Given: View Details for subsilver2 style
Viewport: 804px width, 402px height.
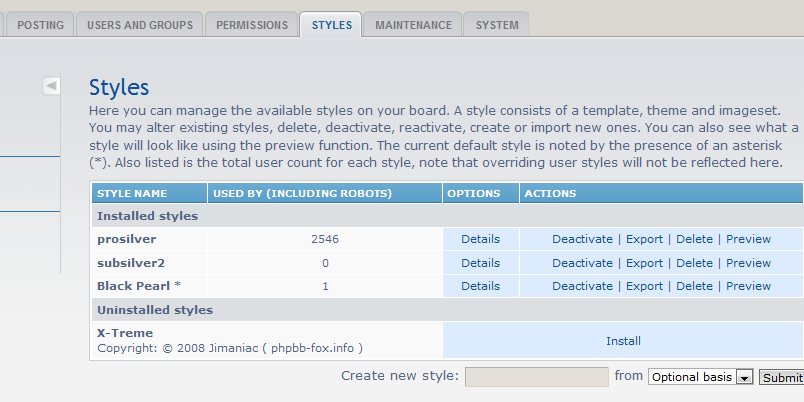Looking at the screenshot, I should coord(480,263).
